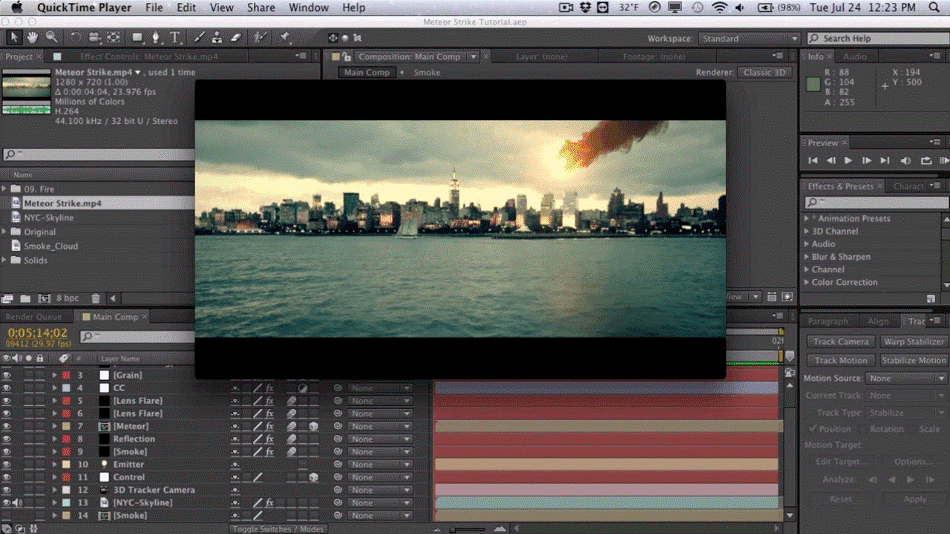Select the Clone Stamp tool

pyautogui.click(x=217, y=38)
